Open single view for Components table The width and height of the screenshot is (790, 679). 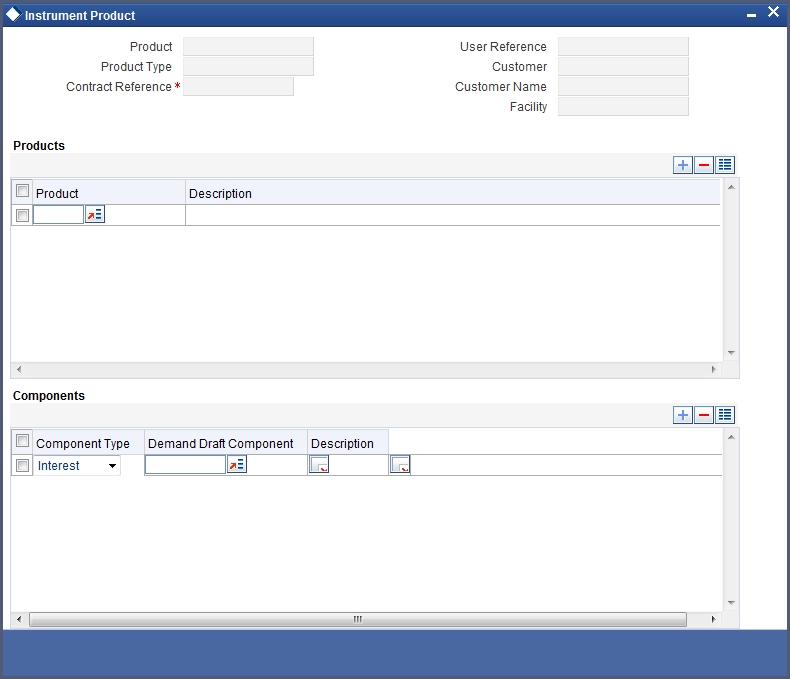coord(725,415)
